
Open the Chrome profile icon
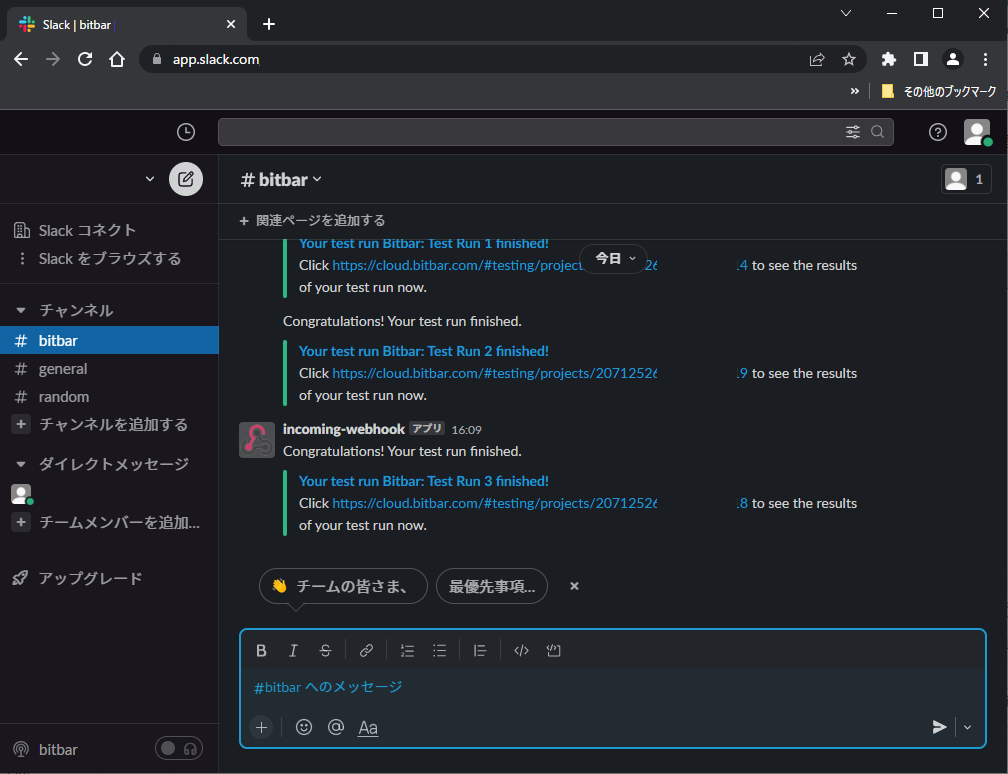click(953, 59)
